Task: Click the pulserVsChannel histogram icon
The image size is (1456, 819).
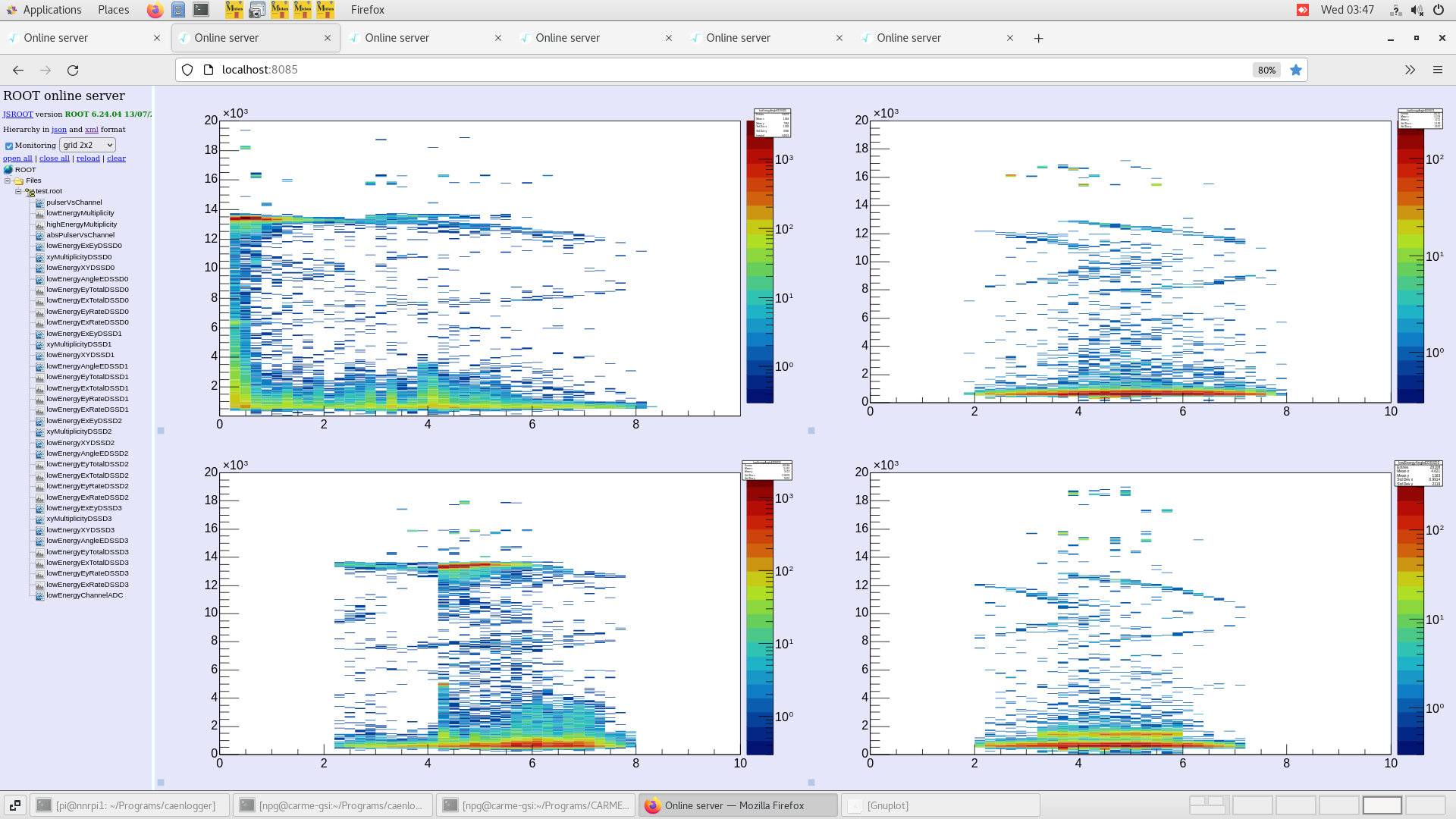Action: [x=40, y=202]
